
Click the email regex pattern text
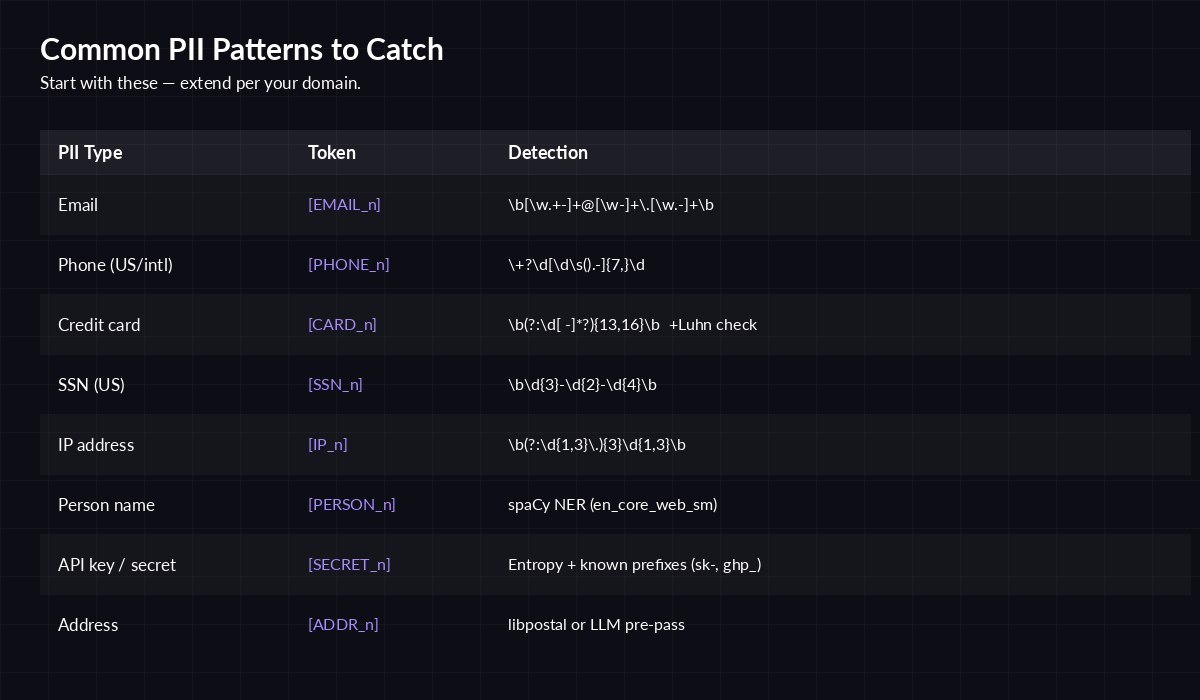tap(610, 205)
